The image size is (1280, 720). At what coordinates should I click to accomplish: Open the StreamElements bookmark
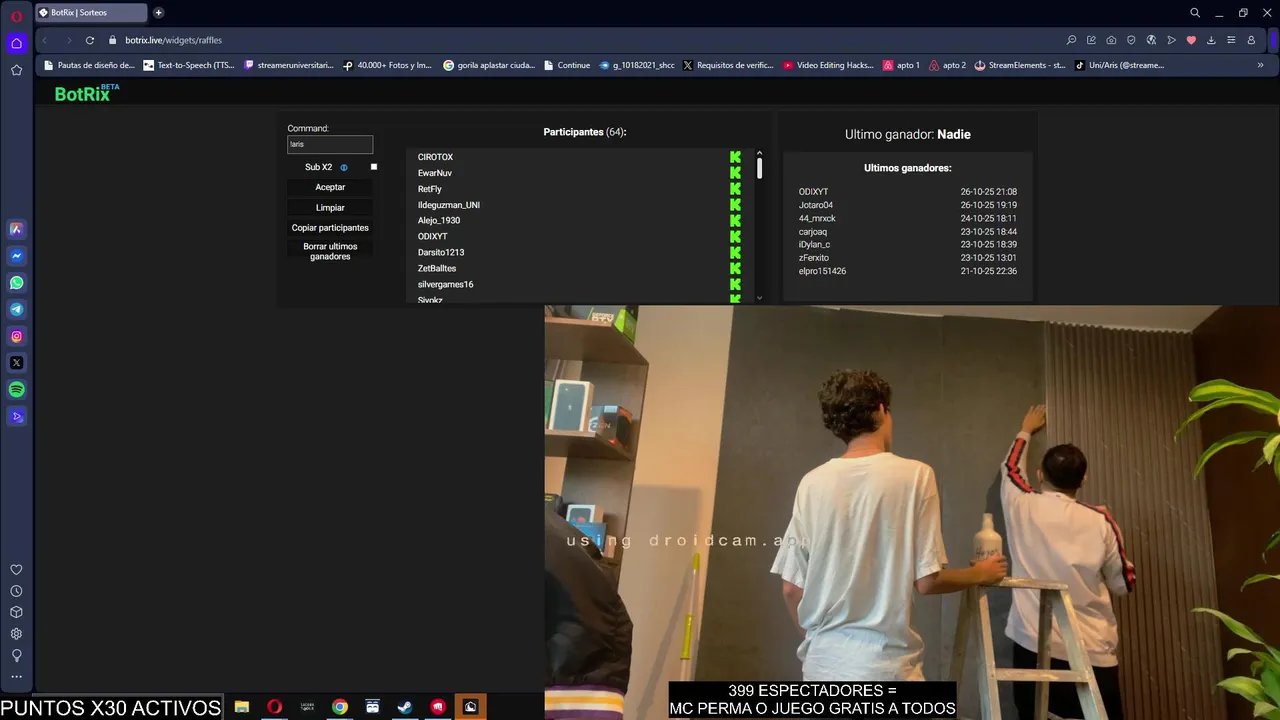click(x=1021, y=65)
